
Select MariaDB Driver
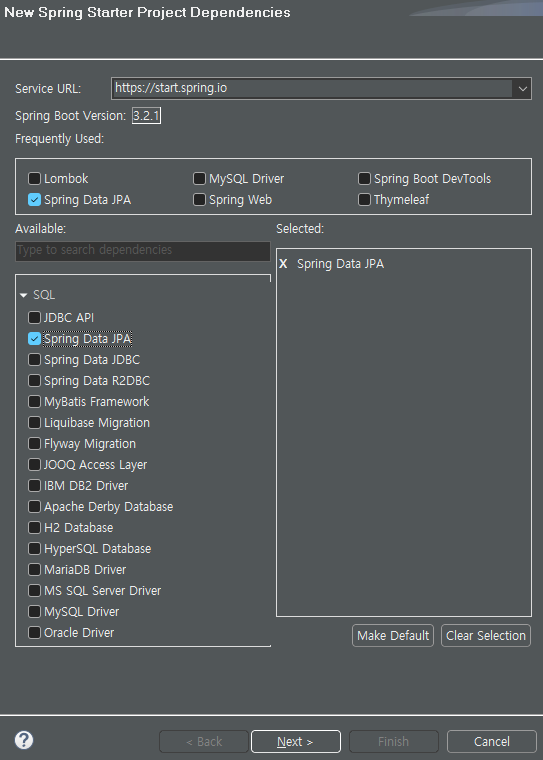click(34, 570)
